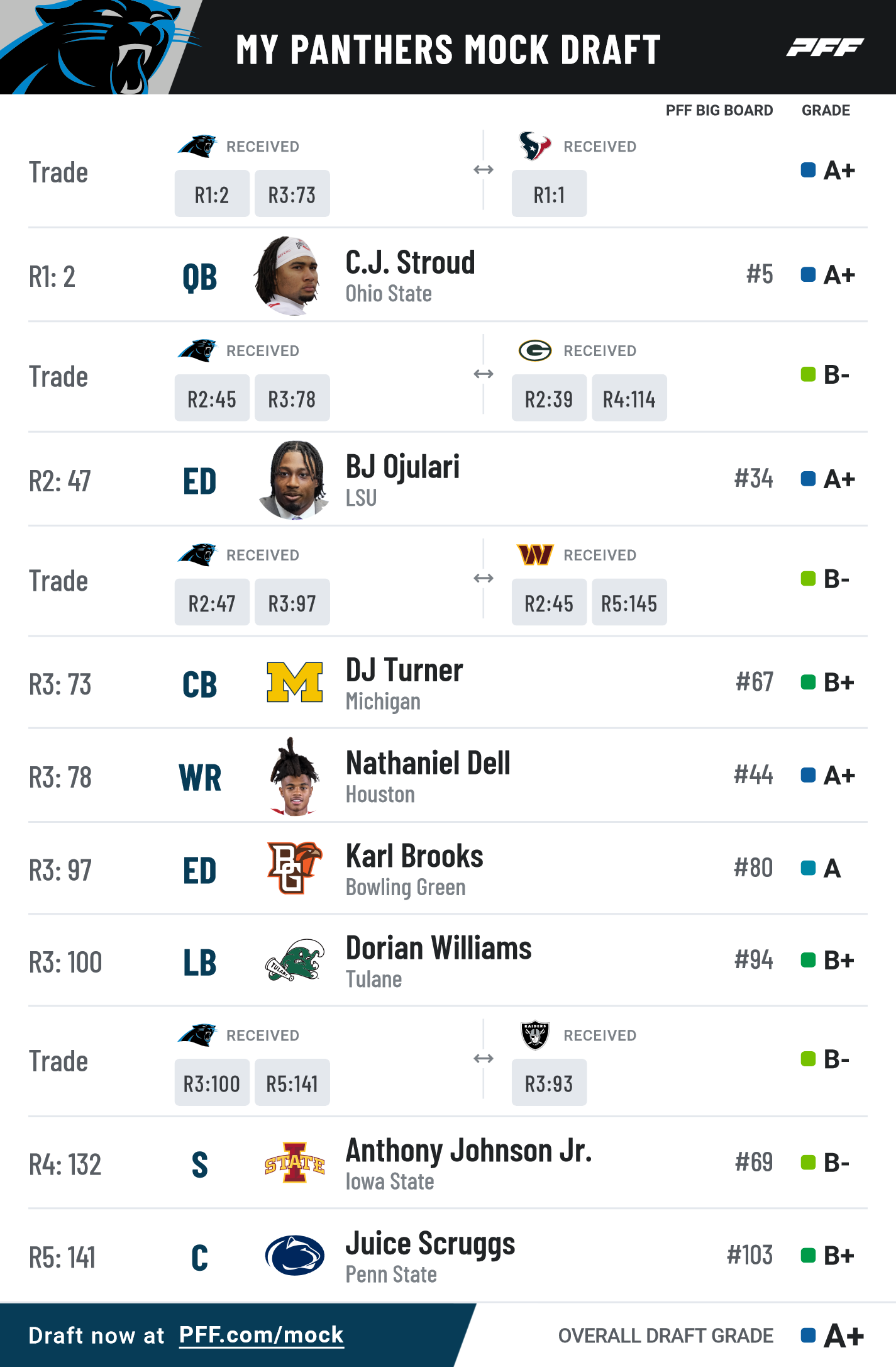Click the Washington Commanders logo

pyautogui.click(x=535, y=555)
